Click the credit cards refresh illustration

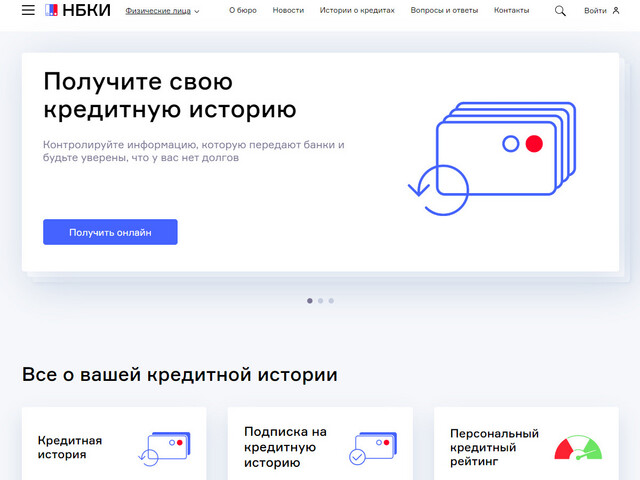[492, 158]
